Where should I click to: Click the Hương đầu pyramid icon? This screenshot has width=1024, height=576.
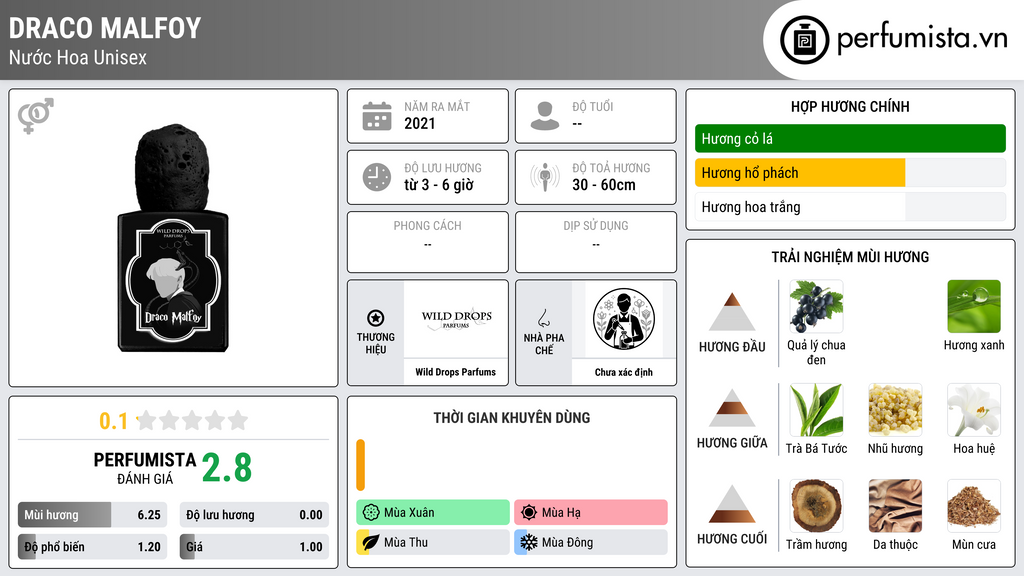pyautogui.click(x=732, y=312)
